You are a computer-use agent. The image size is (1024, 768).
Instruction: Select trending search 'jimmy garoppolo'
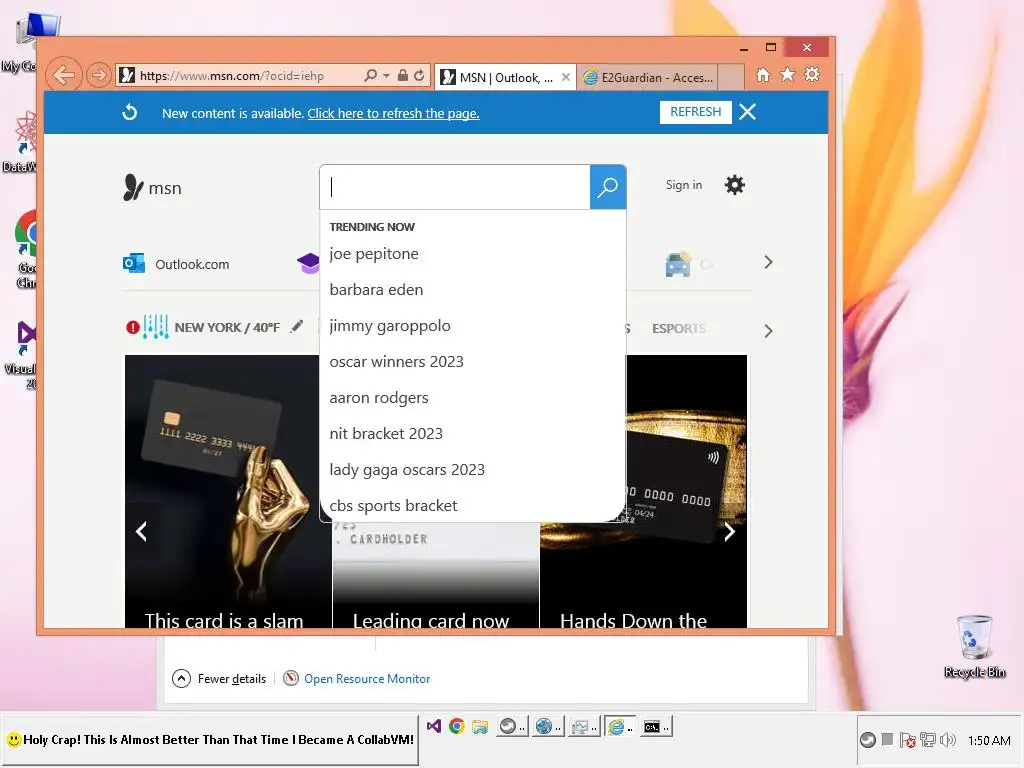pos(390,325)
